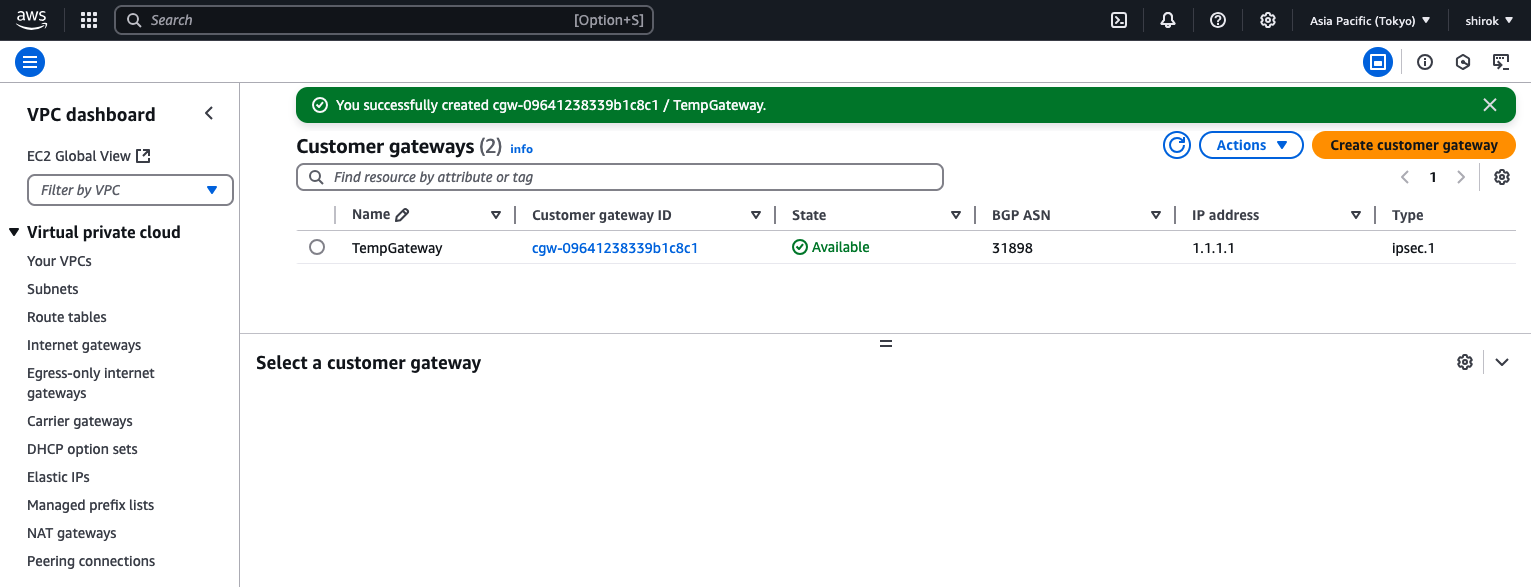Open Peering connections in sidebar
The height and width of the screenshot is (587, 1531).
(91, 561)
